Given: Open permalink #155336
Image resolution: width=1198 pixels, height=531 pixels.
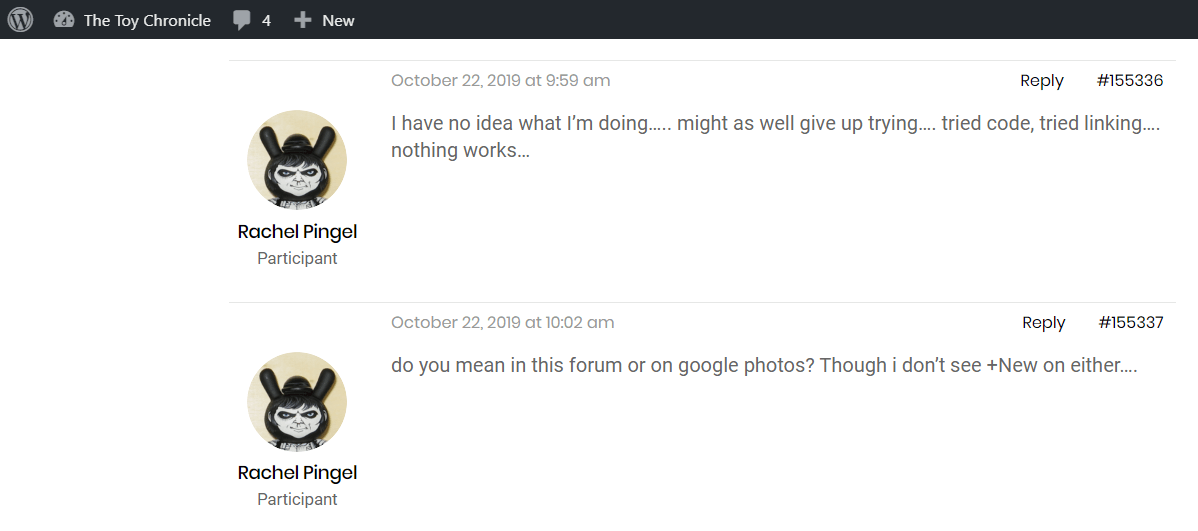Looking at the screenshot, I should [x=1130, y=81].
